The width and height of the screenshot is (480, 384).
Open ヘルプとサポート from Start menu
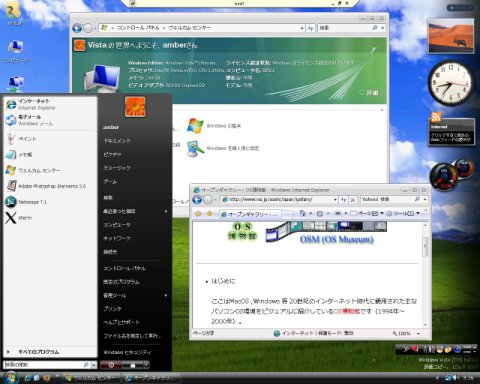121,322
